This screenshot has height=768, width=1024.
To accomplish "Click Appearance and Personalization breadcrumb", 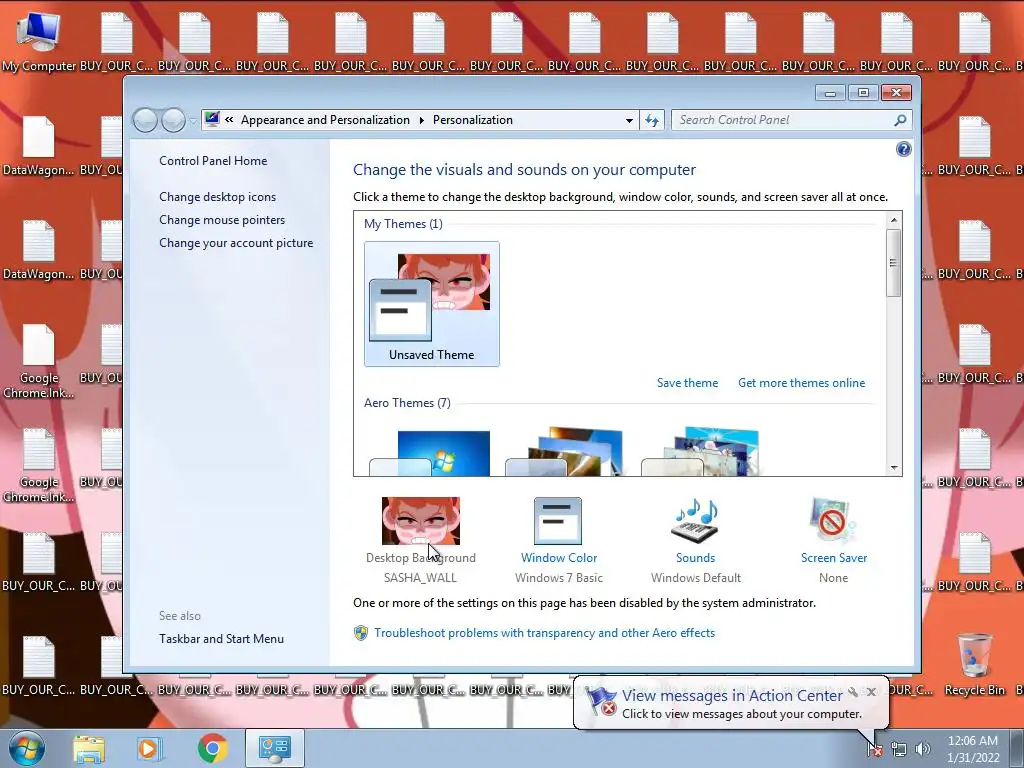I will click(x=325, y=120).
